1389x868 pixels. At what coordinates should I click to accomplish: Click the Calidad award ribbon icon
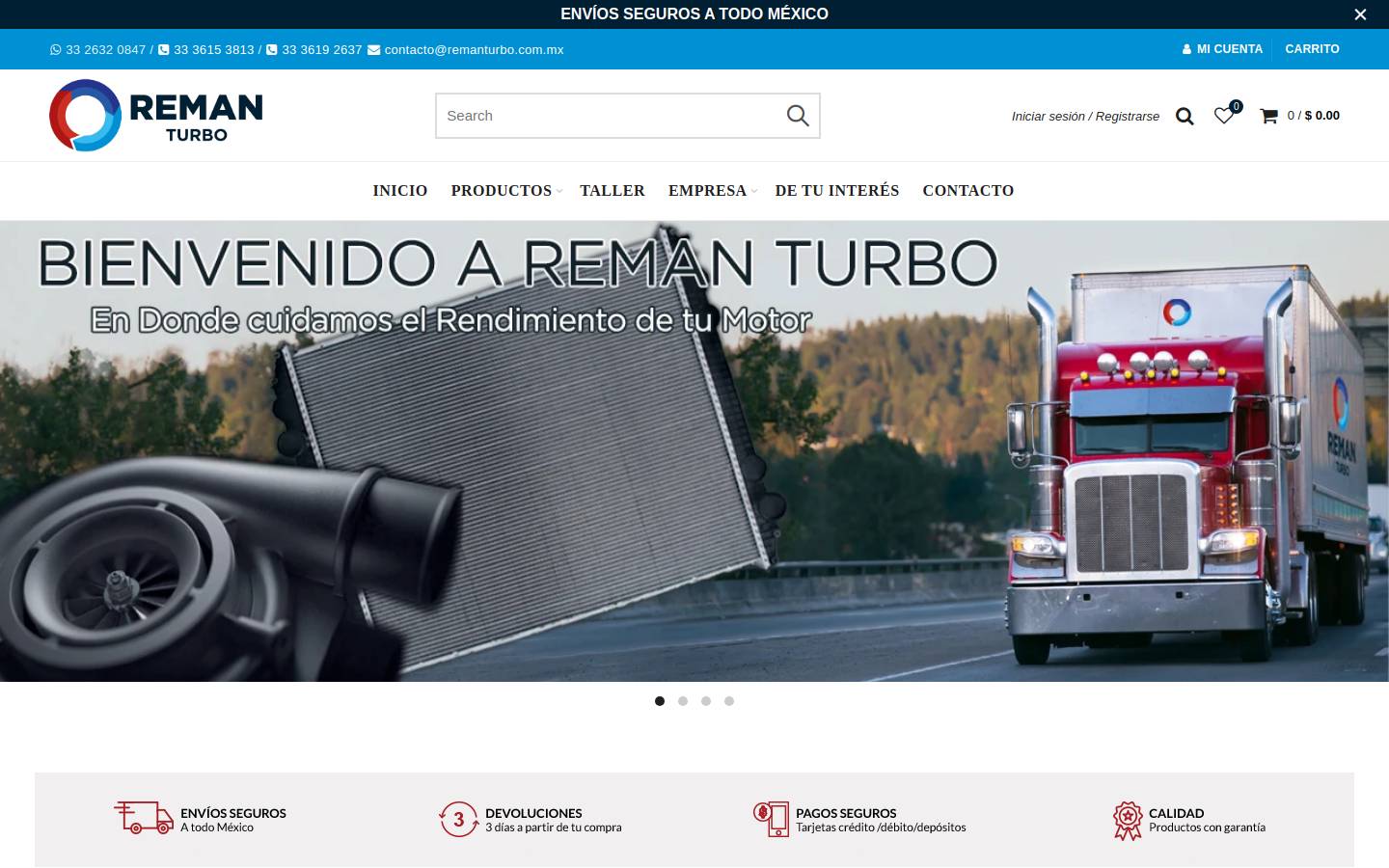[1128, 821]
